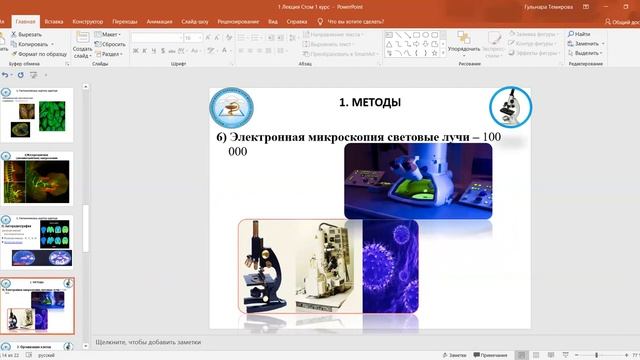Open the Рецензирование (Review) tab
Screen dimensions: 640x360
(238, 22)
